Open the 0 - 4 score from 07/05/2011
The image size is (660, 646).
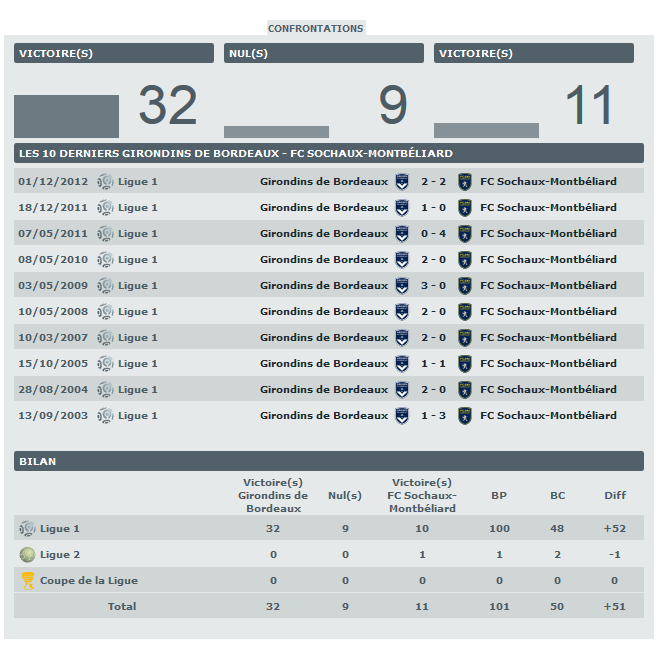click(434, 234)
